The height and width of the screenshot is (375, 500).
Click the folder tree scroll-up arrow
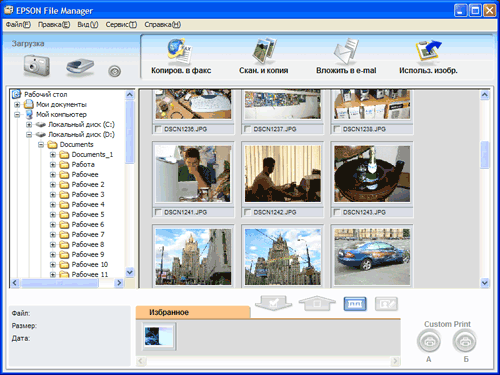pyautogui.click(x=130, y=95)
